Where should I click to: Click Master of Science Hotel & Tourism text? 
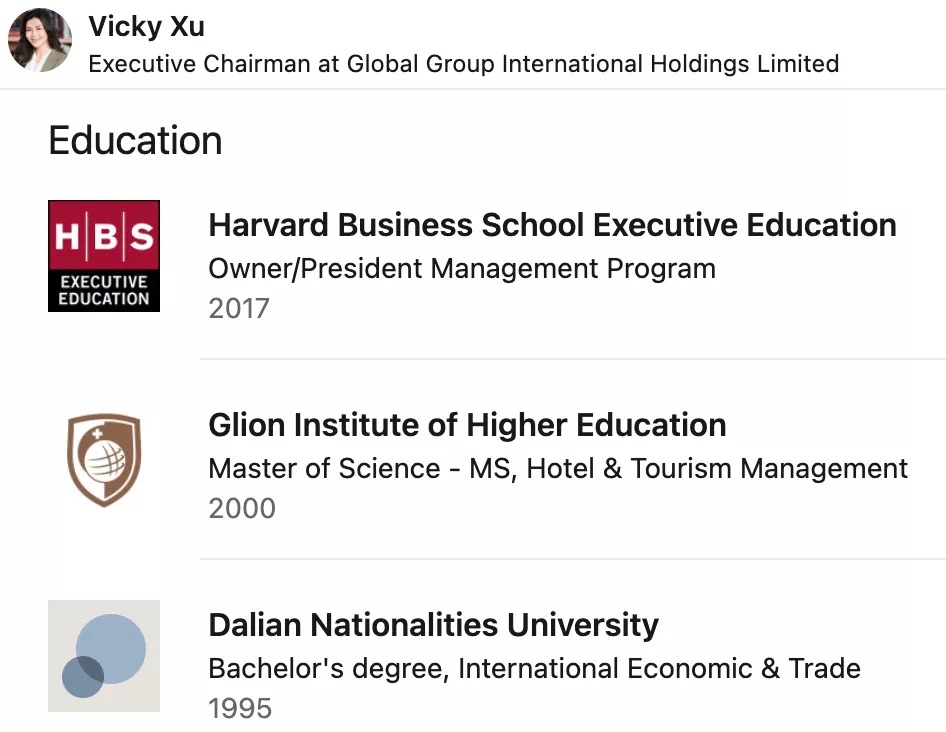(558, 468)
